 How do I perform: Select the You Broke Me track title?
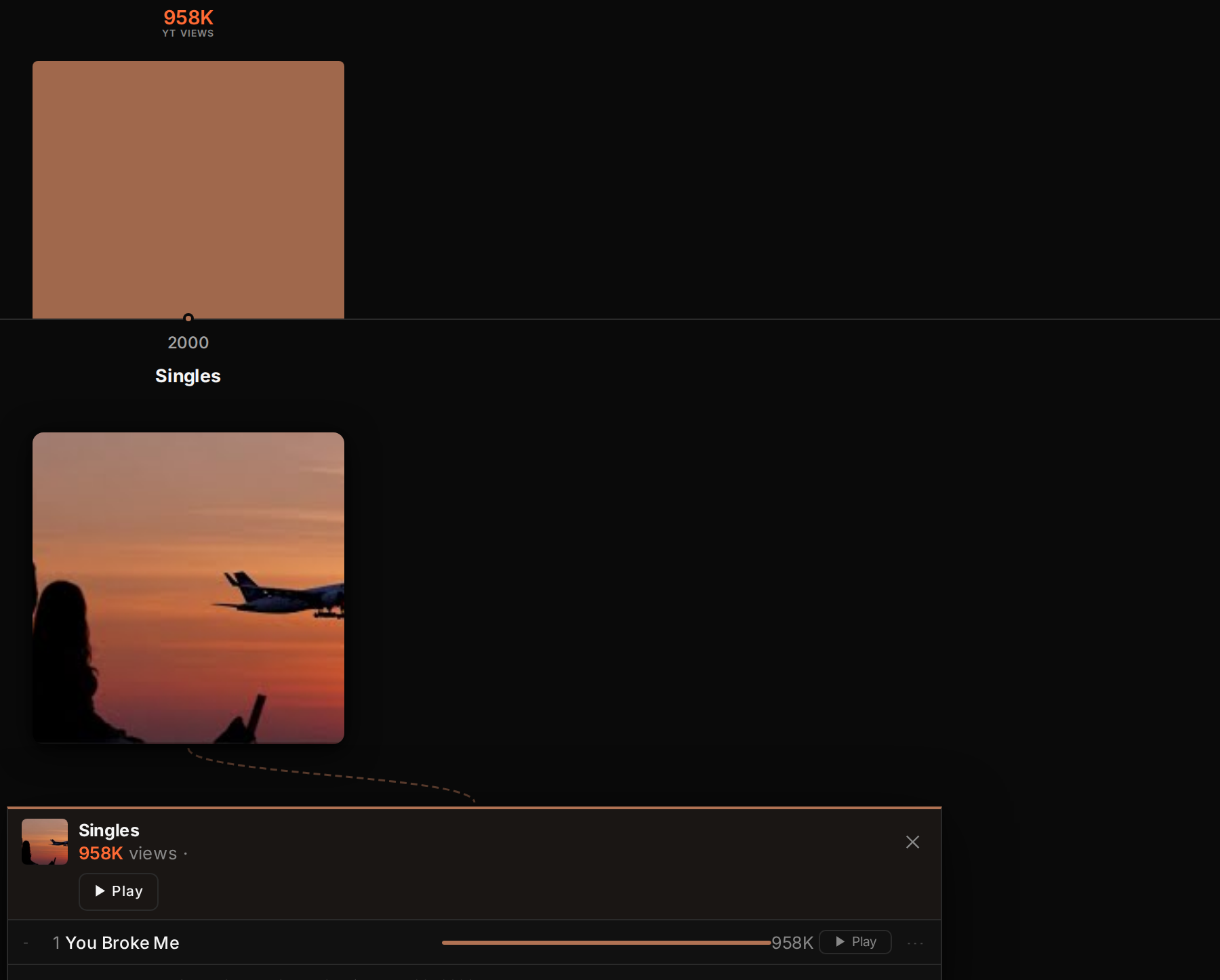click(x=122, y=943)
